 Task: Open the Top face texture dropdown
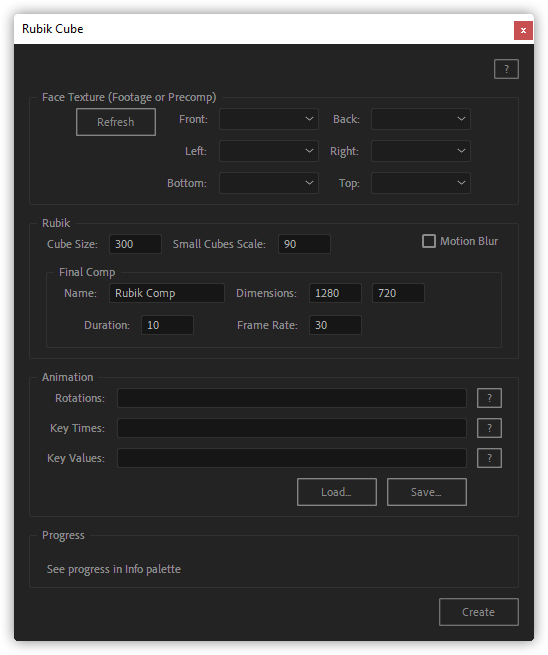pyautogui.click(x=421, y=183)
